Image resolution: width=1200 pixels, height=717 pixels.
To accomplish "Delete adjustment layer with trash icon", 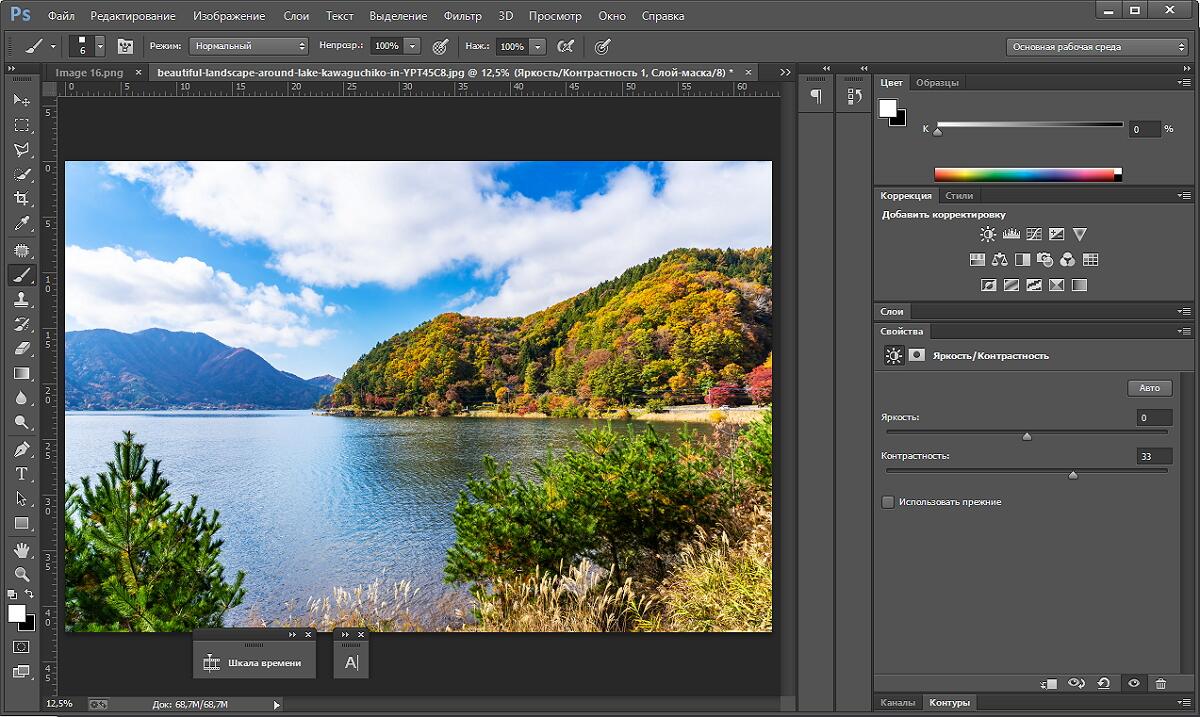I will point(1161,684).
